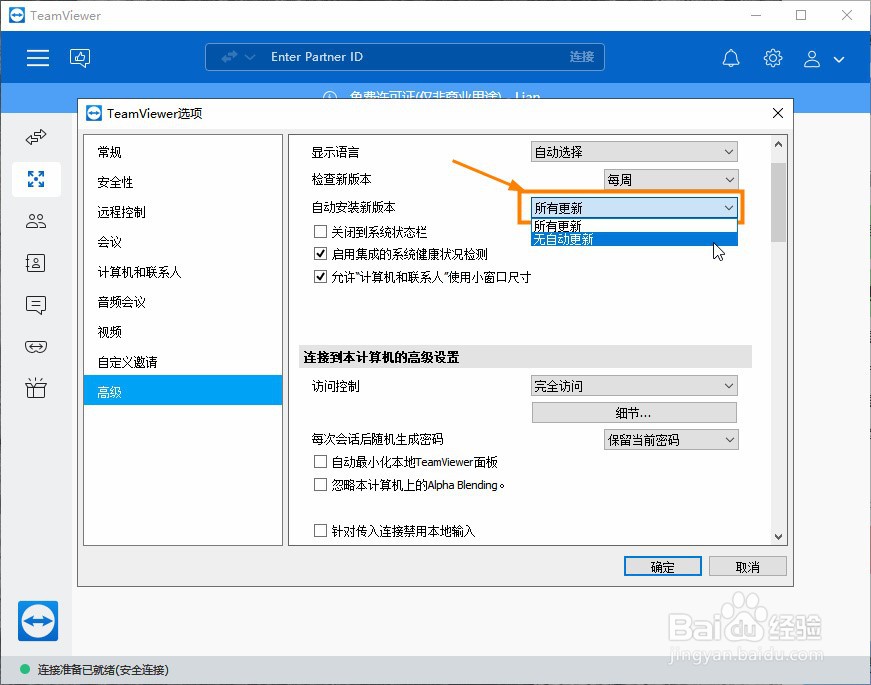Open the hamburger menu in TeamViewer header
Viewport: 871px width, 685px height.
pos(38,57)
